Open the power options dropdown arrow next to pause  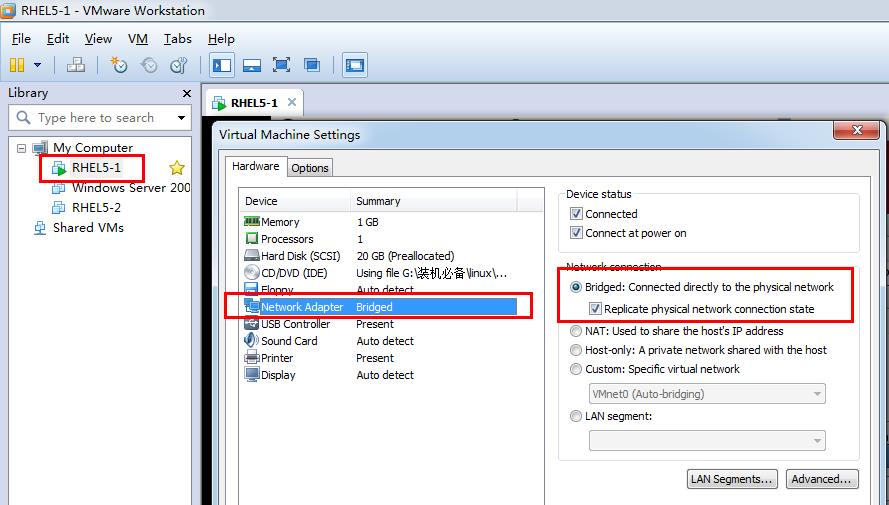[x=37, y=65]
